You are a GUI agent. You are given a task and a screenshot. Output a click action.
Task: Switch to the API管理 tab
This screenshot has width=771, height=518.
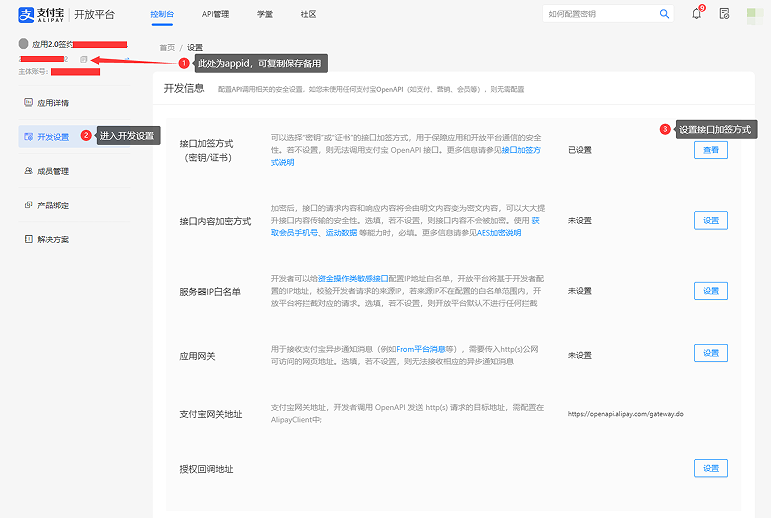(x=215, y=14)
